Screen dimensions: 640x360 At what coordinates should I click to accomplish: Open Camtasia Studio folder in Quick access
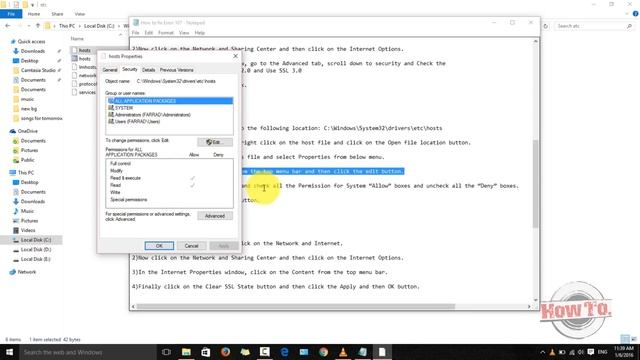click(x=38, y=70)
